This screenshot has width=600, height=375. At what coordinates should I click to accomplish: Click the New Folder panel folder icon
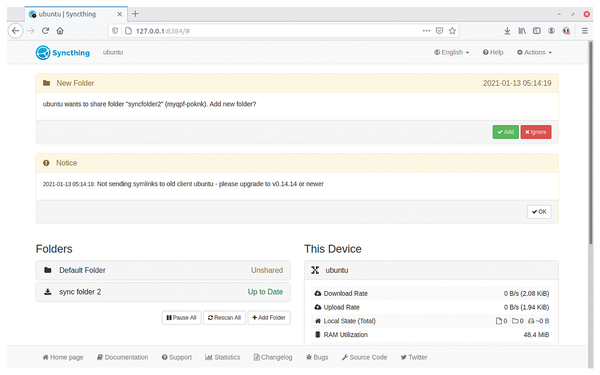coord(46,83)
